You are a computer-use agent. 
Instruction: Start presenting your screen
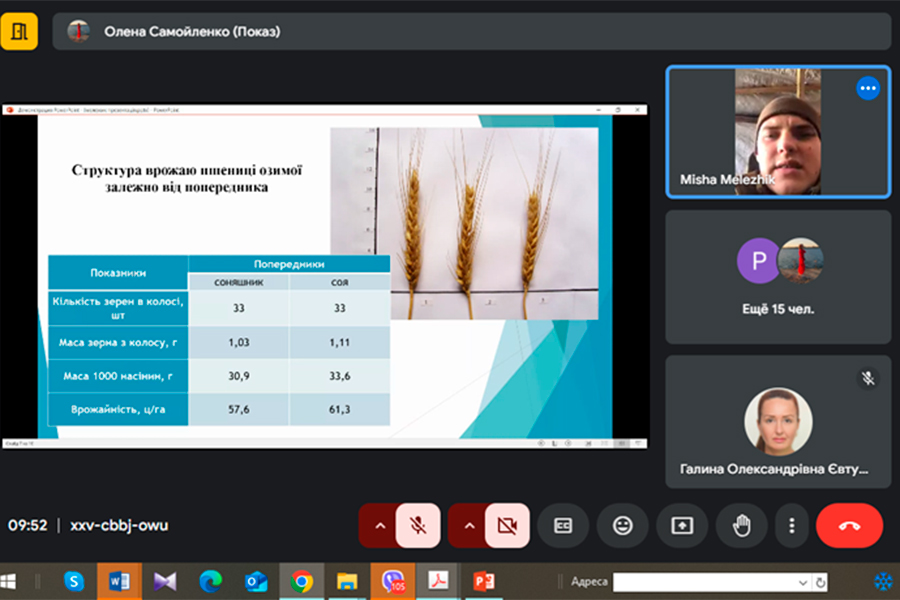tap(682, 525)
